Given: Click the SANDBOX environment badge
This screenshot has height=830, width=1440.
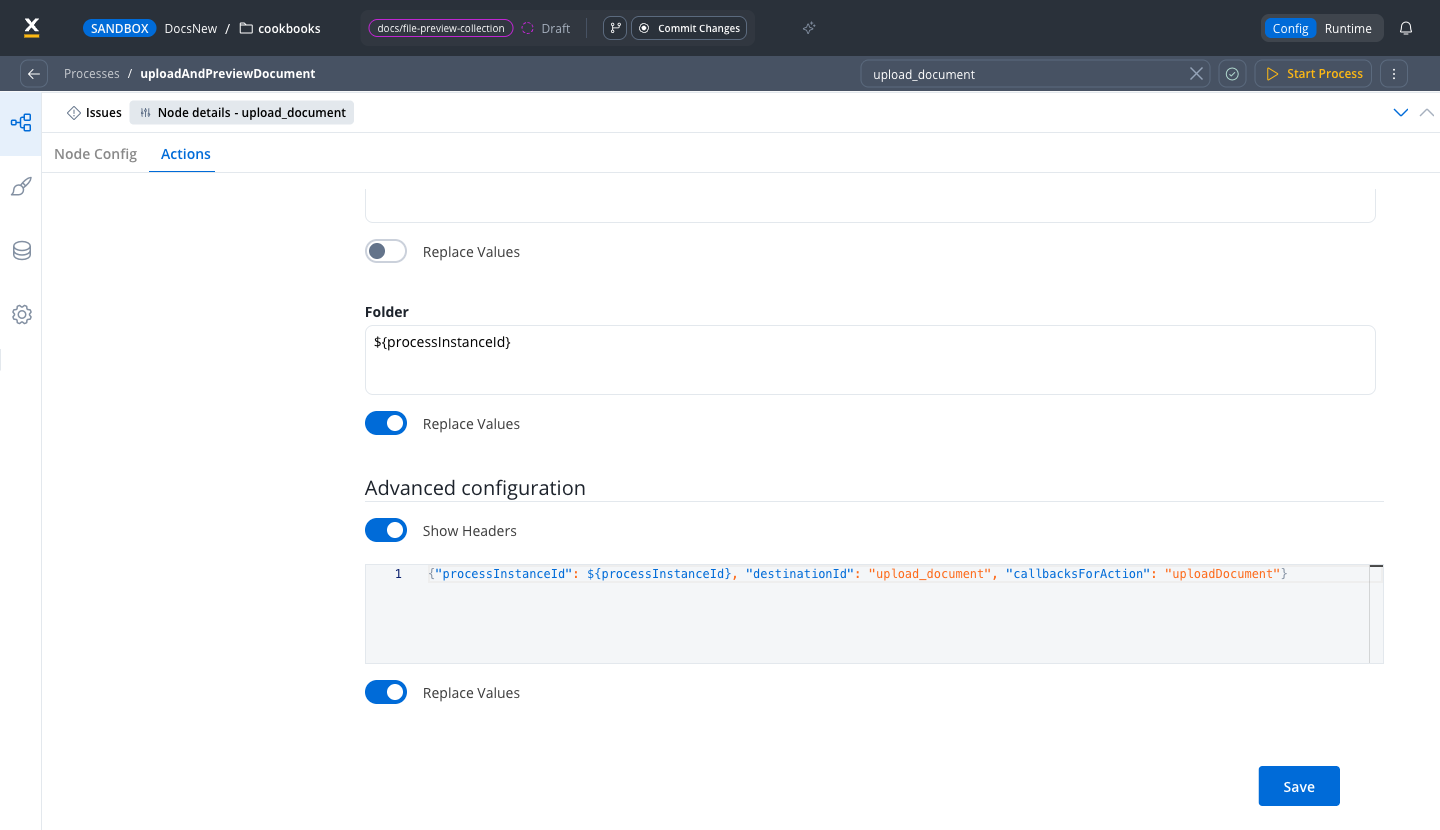Looking at the screenshot, I should pyautogui.click(x=119, y=28).
